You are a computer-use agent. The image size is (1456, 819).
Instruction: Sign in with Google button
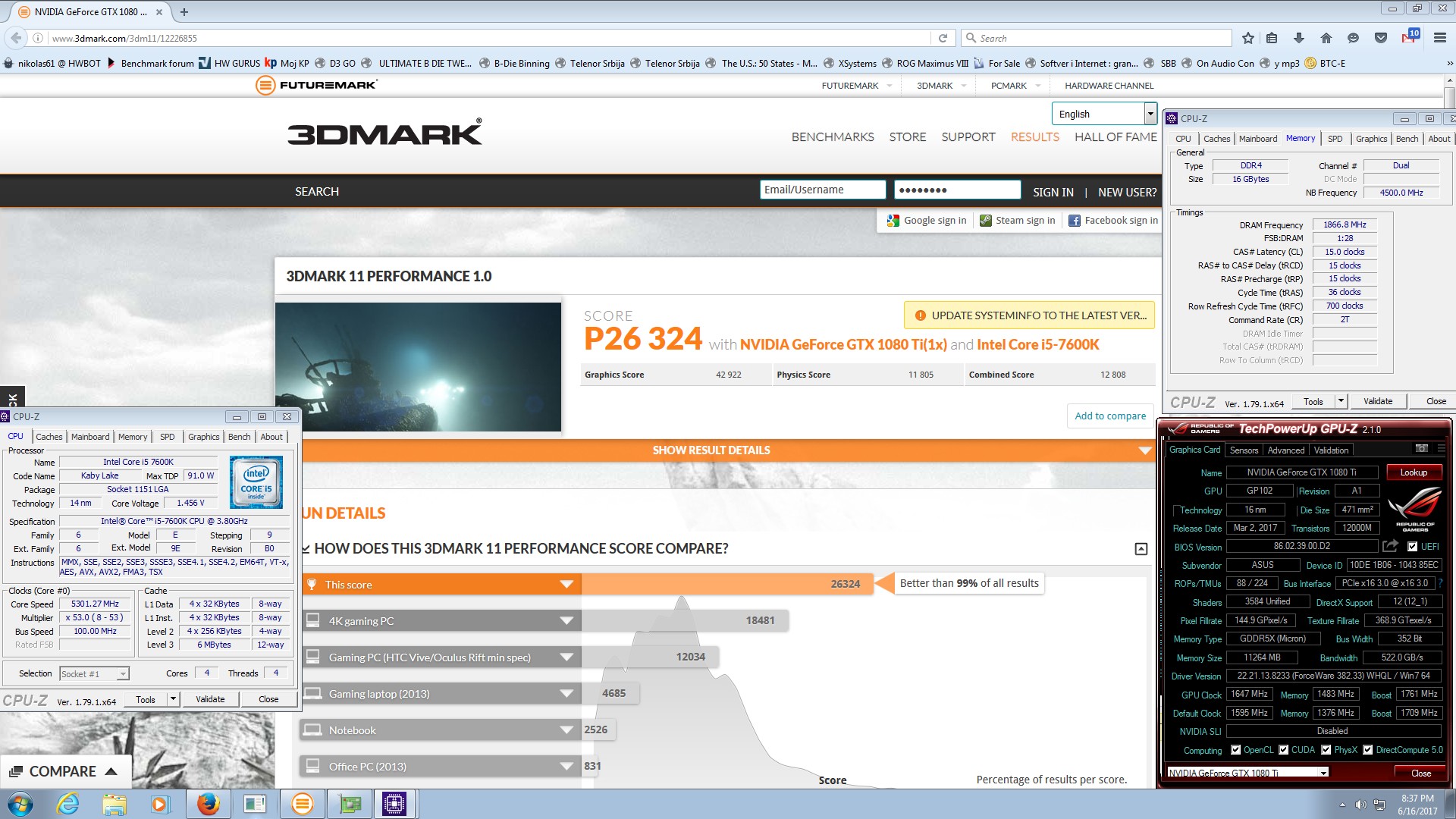click(x=927, y=221)
